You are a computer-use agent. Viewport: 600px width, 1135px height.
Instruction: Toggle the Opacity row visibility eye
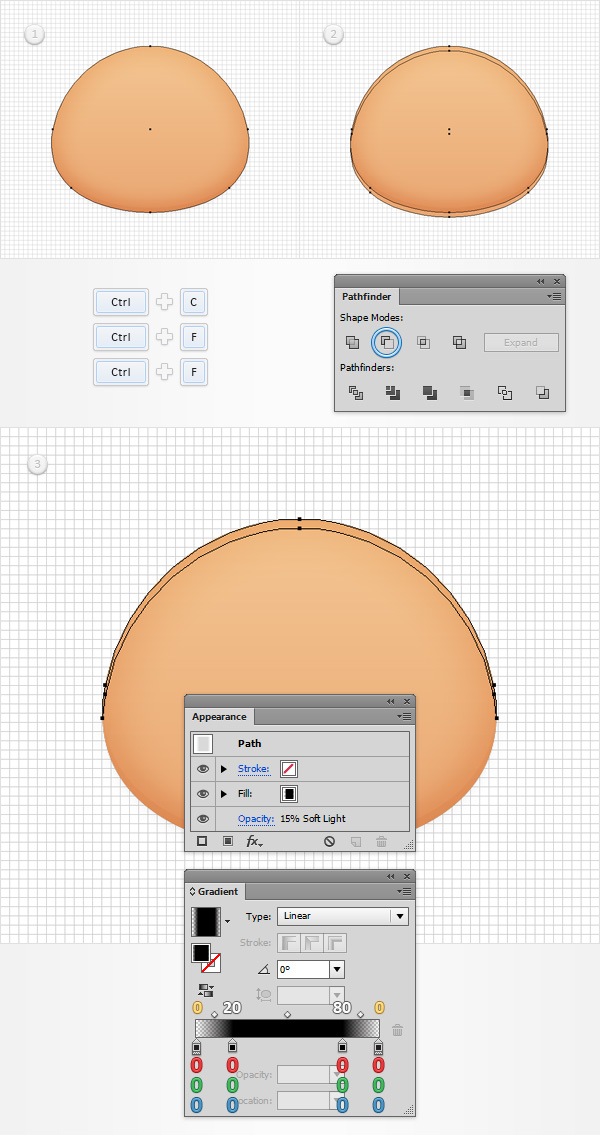click(203, 819)
